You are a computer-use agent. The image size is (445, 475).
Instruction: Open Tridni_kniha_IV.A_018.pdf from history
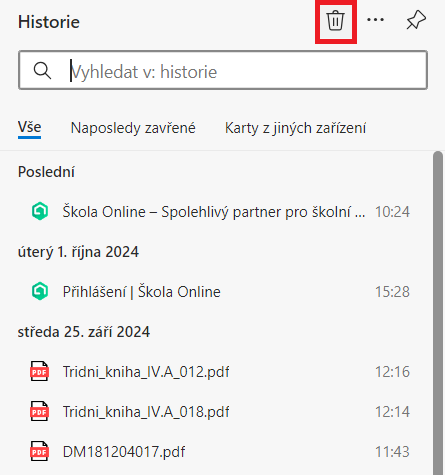(x=220, y=412)
